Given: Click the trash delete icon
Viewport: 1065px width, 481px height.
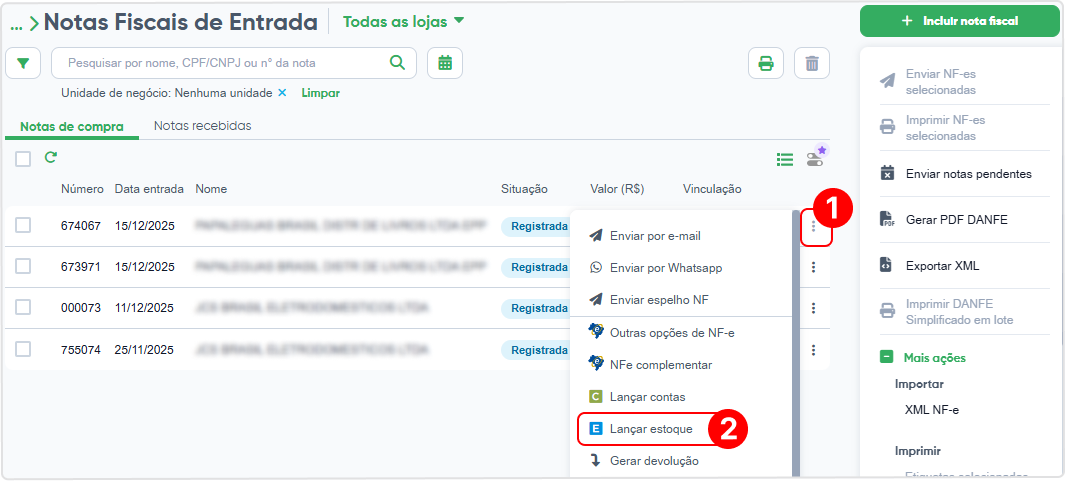Looking at the screenshot, I should 812,64.
